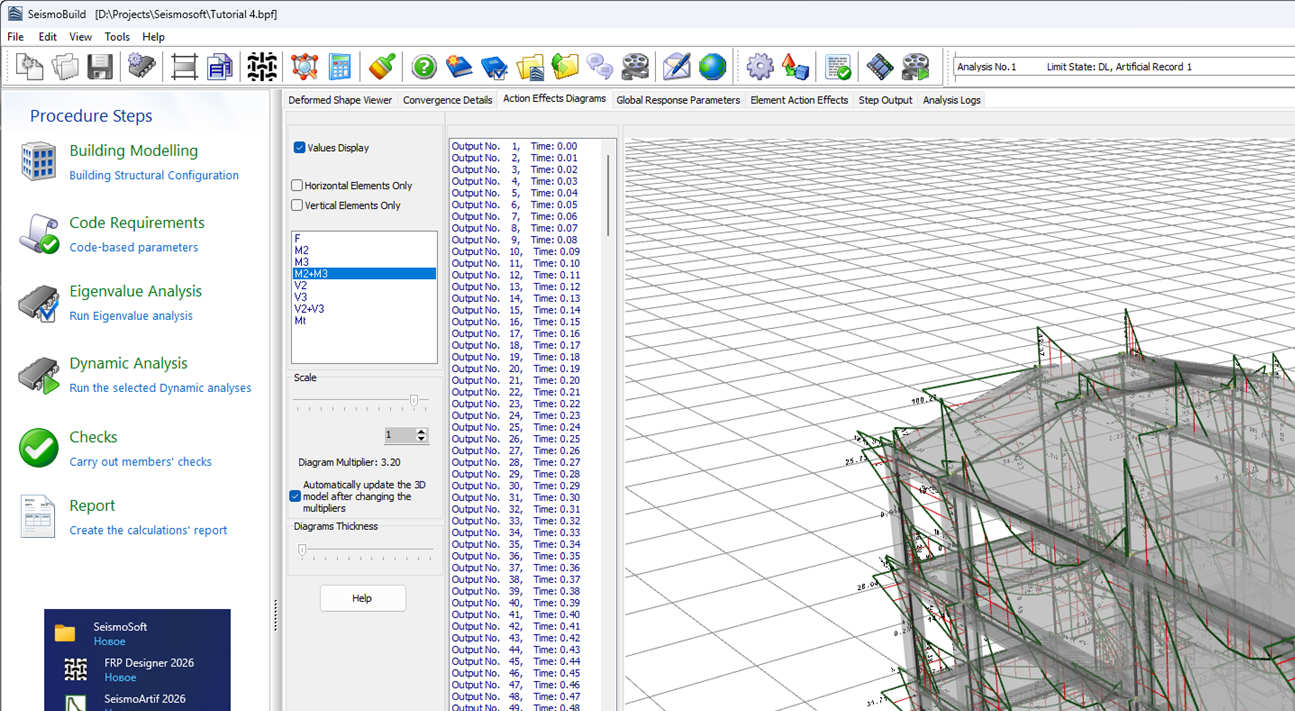Open the Help menu

click(x=153, y=37)
